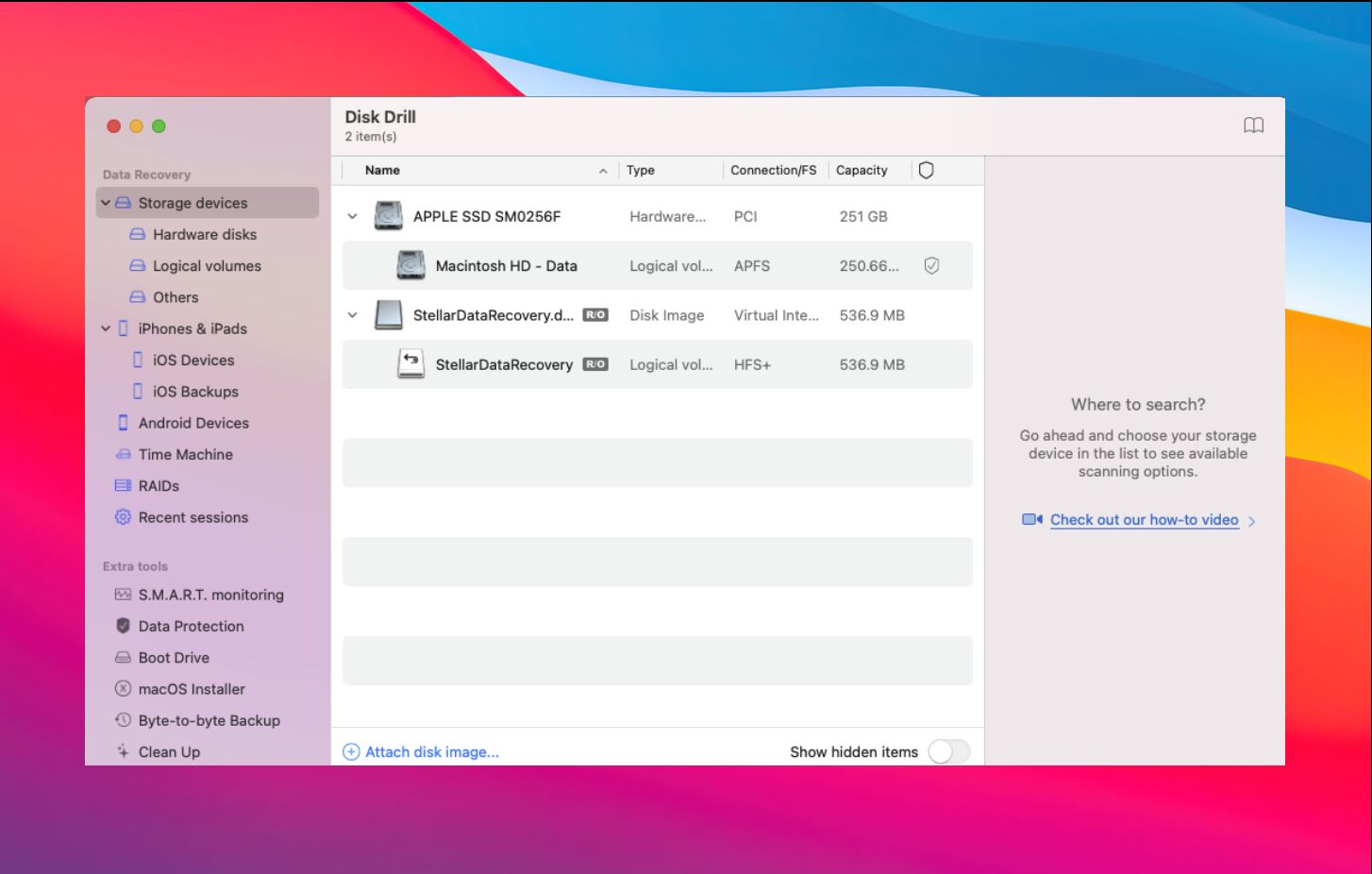Viewport: 1372px width, 874px height.
Task: Click the arrow beside how-to video link
Action: point(1252,521)
